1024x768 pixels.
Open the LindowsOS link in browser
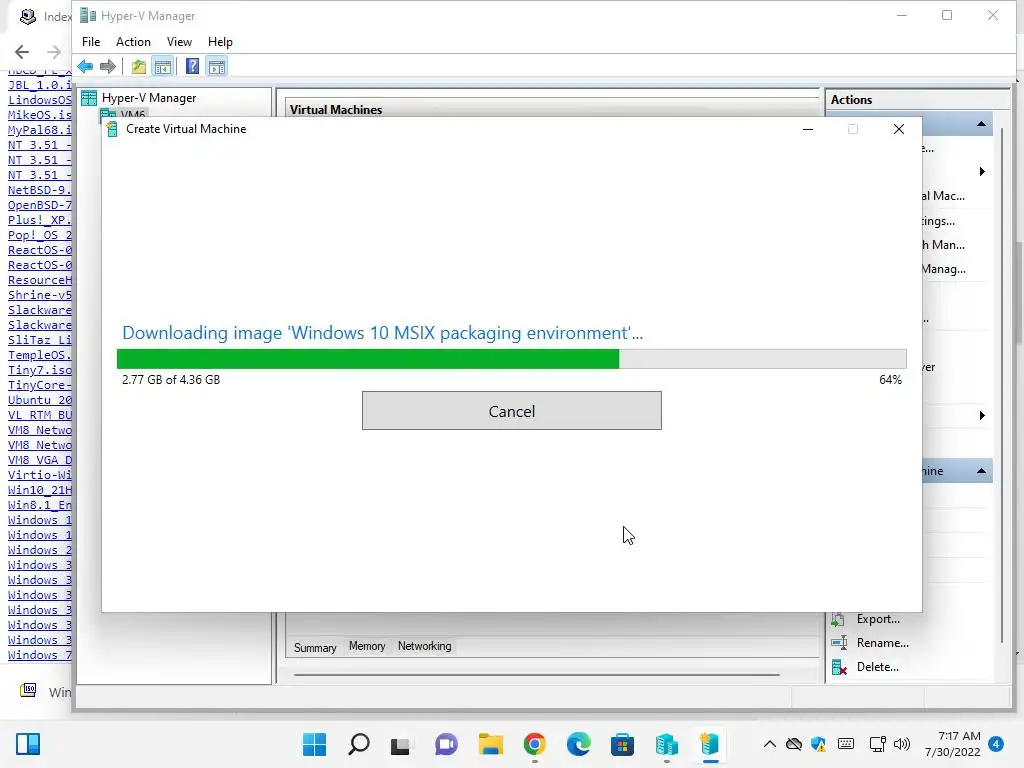click(40, 100)
